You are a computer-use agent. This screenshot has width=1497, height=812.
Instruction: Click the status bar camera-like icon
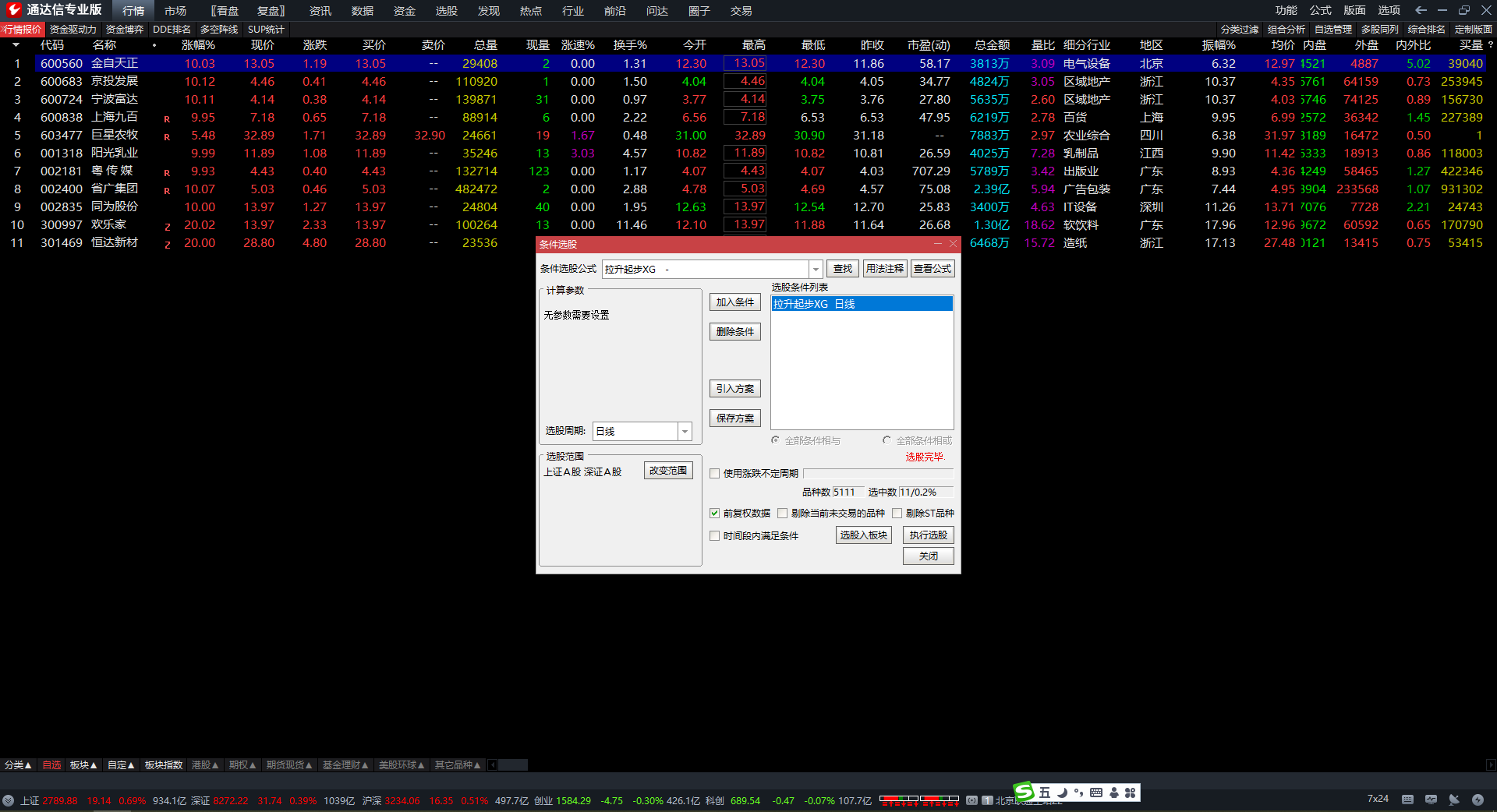971,800
